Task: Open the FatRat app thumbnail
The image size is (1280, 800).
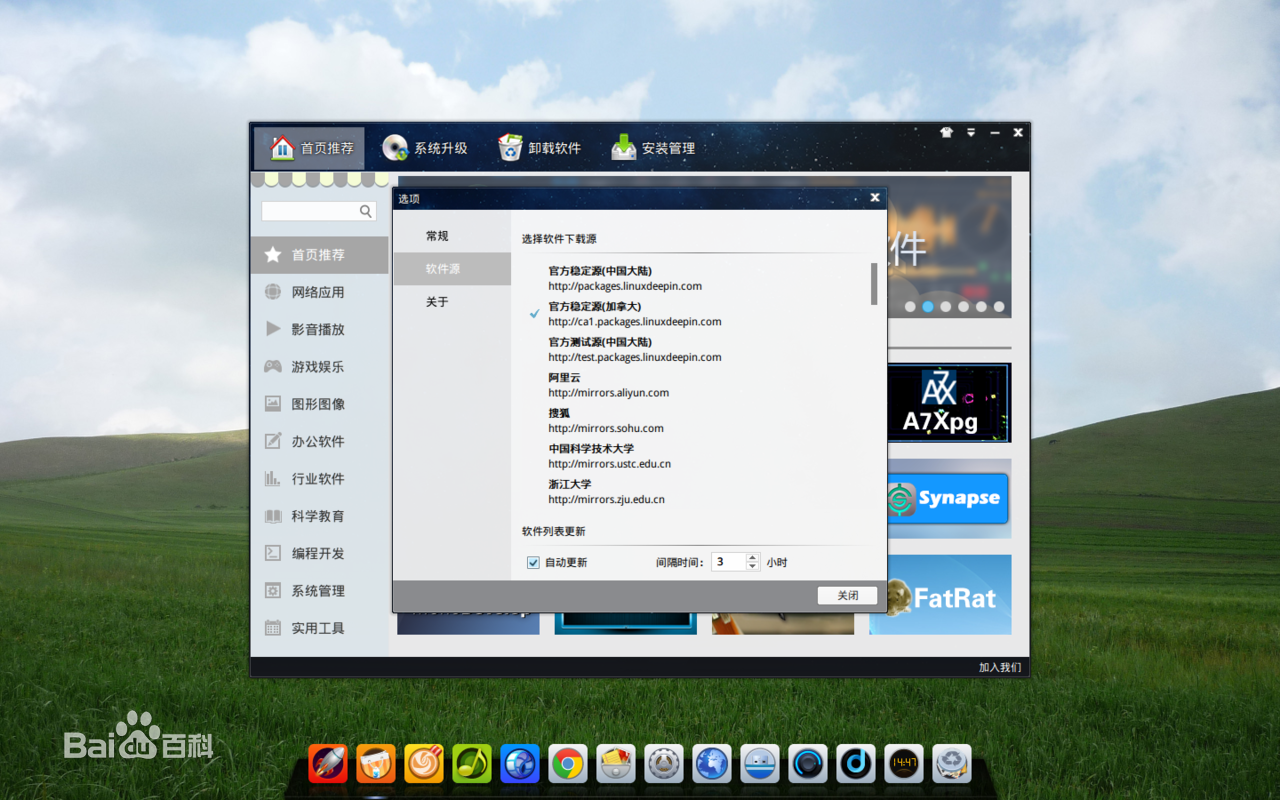Action: [x=949, y=595]
